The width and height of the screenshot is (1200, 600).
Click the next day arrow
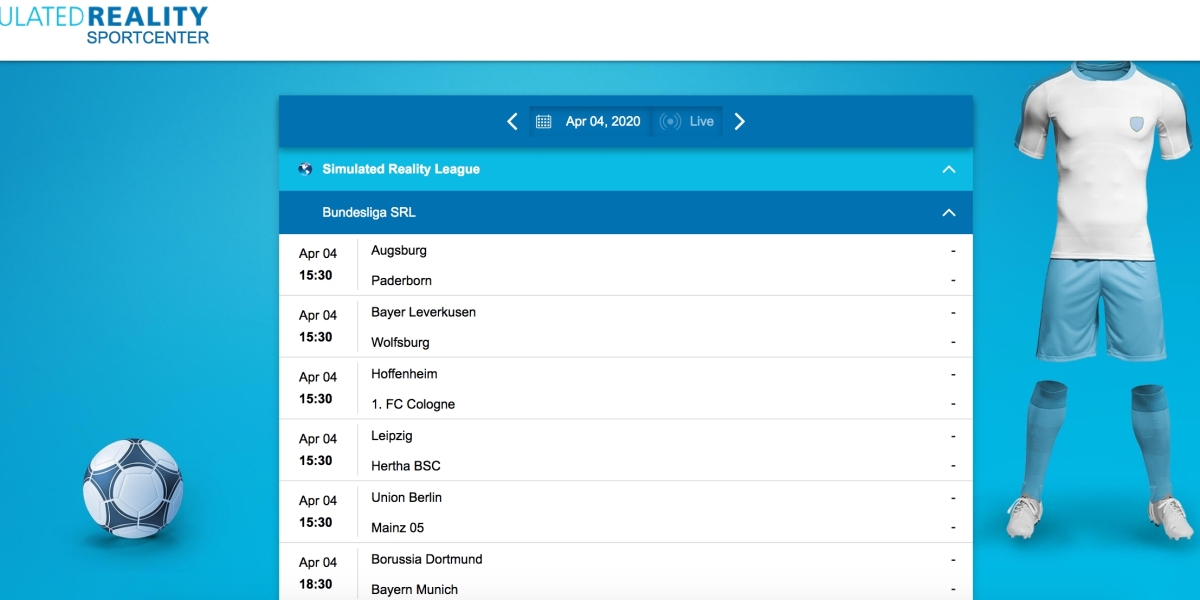pyautogui.click(x=740, y=122)
